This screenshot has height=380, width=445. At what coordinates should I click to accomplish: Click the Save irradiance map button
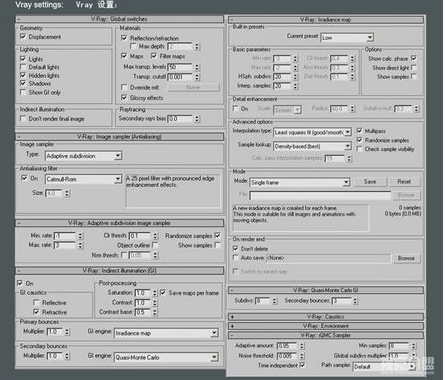pos(370,182)
